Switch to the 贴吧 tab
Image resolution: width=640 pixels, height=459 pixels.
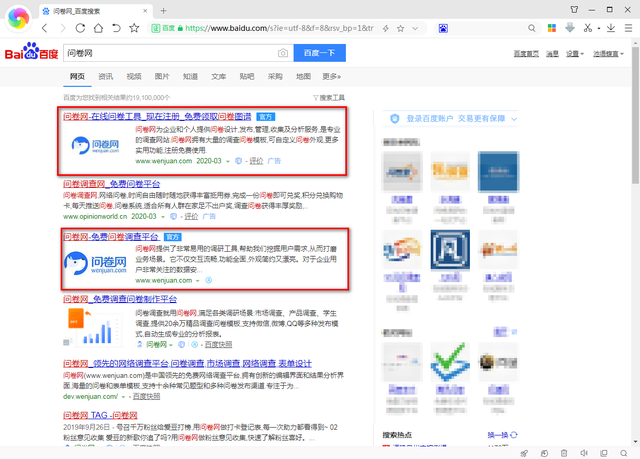point(247,76)
